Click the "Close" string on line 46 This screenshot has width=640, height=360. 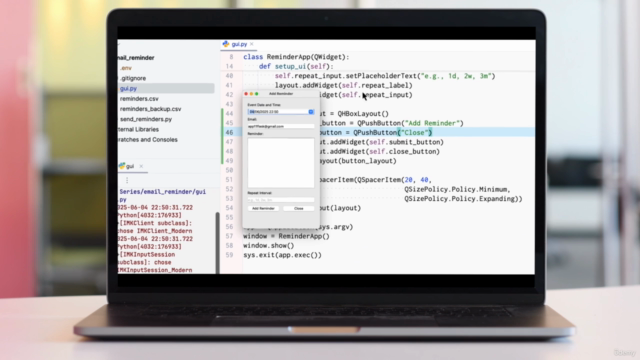pos(415,132)
